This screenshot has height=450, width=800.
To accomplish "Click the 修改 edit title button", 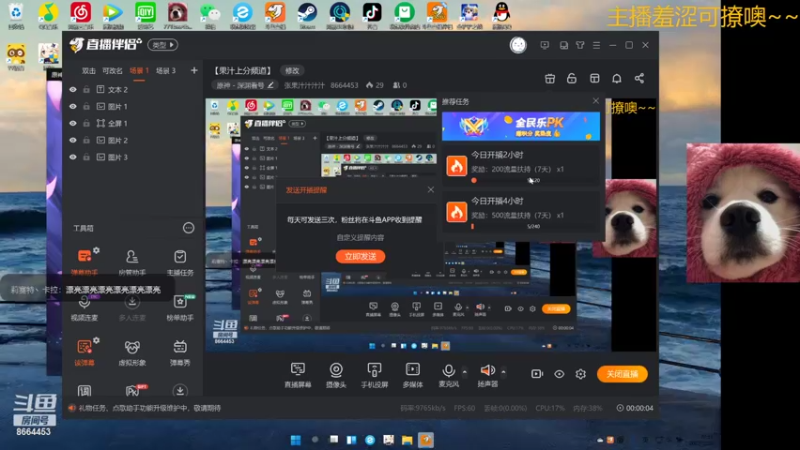I will (x=292, y=70).
